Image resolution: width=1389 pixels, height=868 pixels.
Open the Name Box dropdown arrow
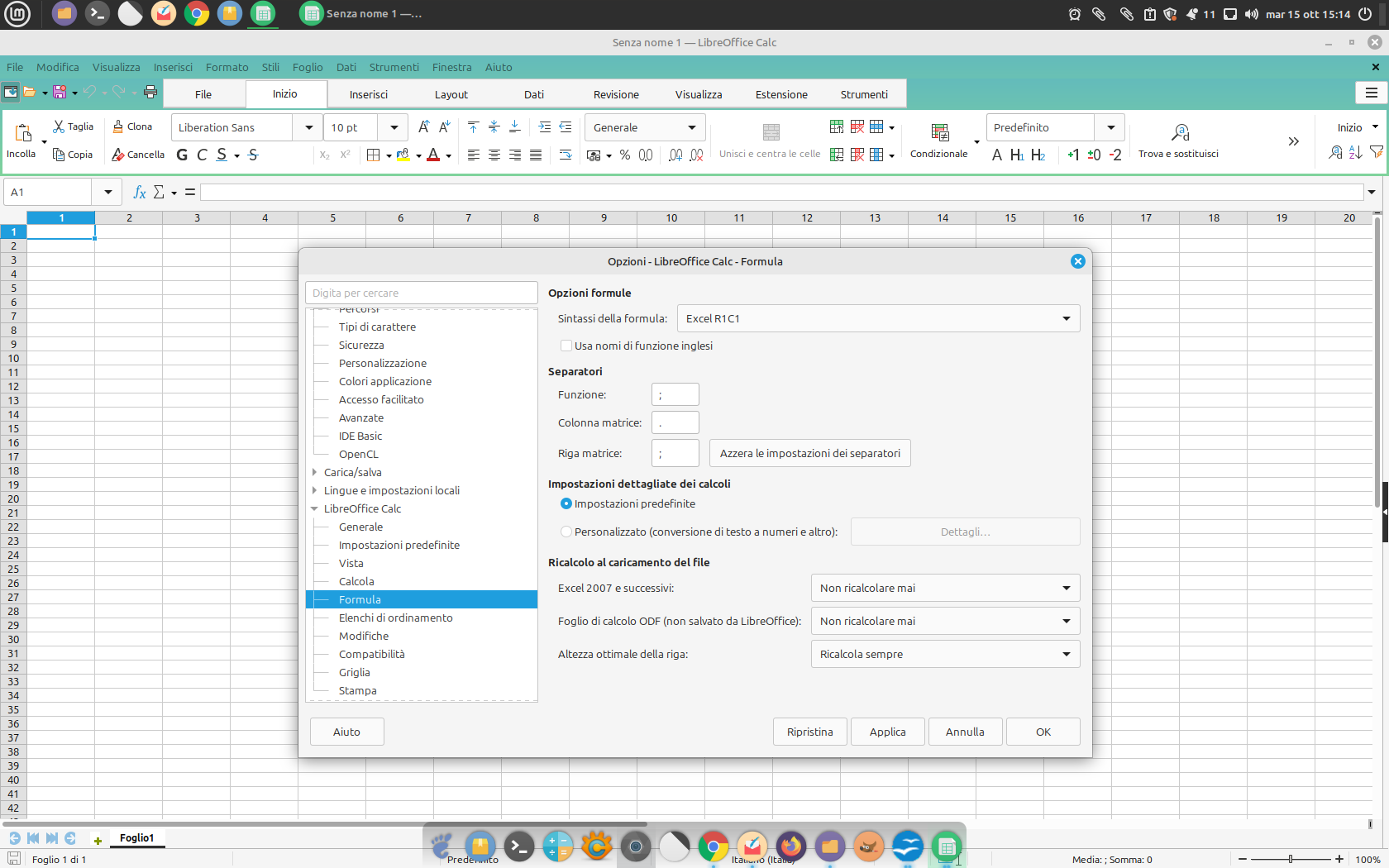point(107,192)
